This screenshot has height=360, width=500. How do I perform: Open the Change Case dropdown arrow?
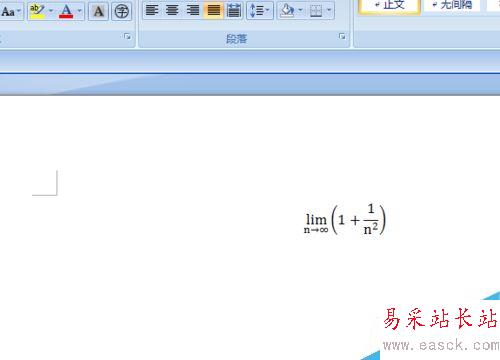19,11
